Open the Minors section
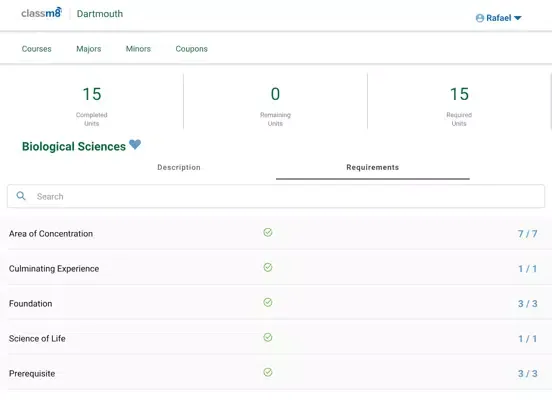The width and height of the screenshot is (552, 414). pyautogui.click(x=138, y=49)
